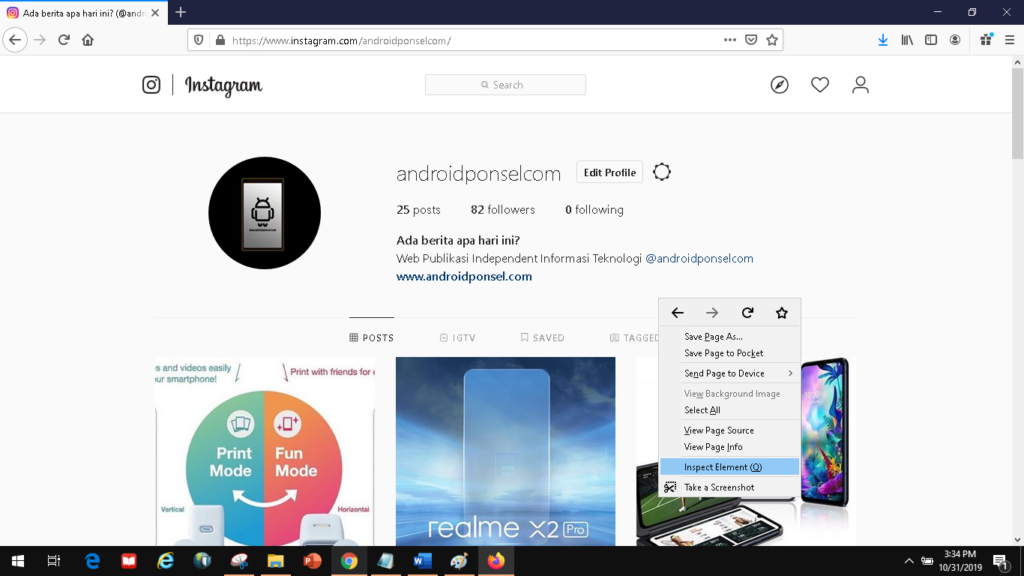Screen dimensions: 1024x576
Task: Open the @androidponselcom mention link
Action: point(699,259)
